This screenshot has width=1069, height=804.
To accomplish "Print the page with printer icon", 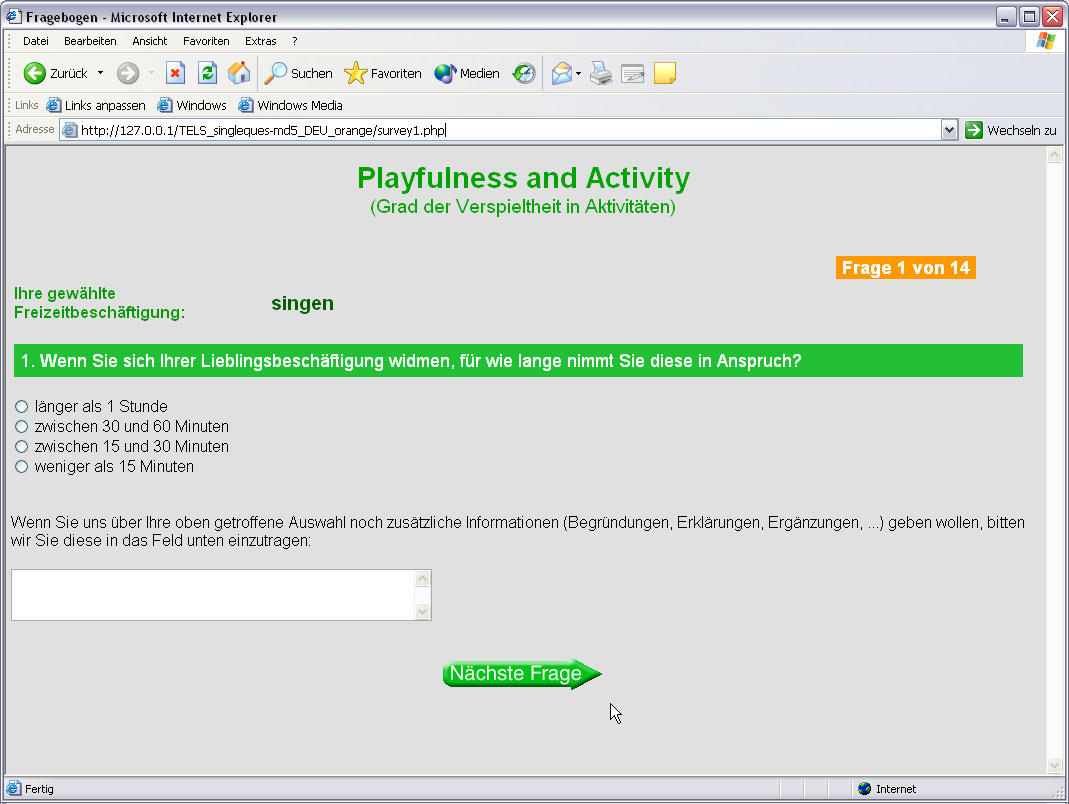I will click(600, 73).
